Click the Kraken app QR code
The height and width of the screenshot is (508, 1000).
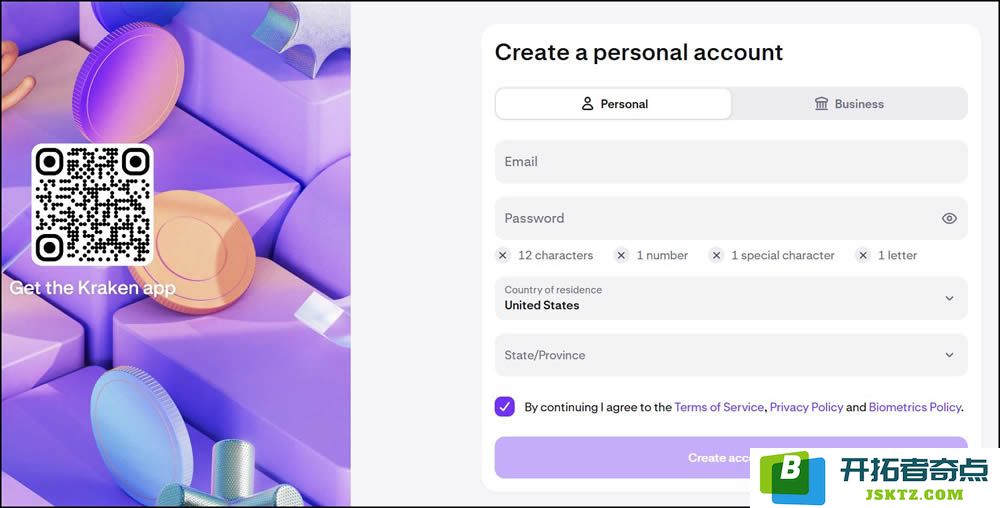point(92,205)
